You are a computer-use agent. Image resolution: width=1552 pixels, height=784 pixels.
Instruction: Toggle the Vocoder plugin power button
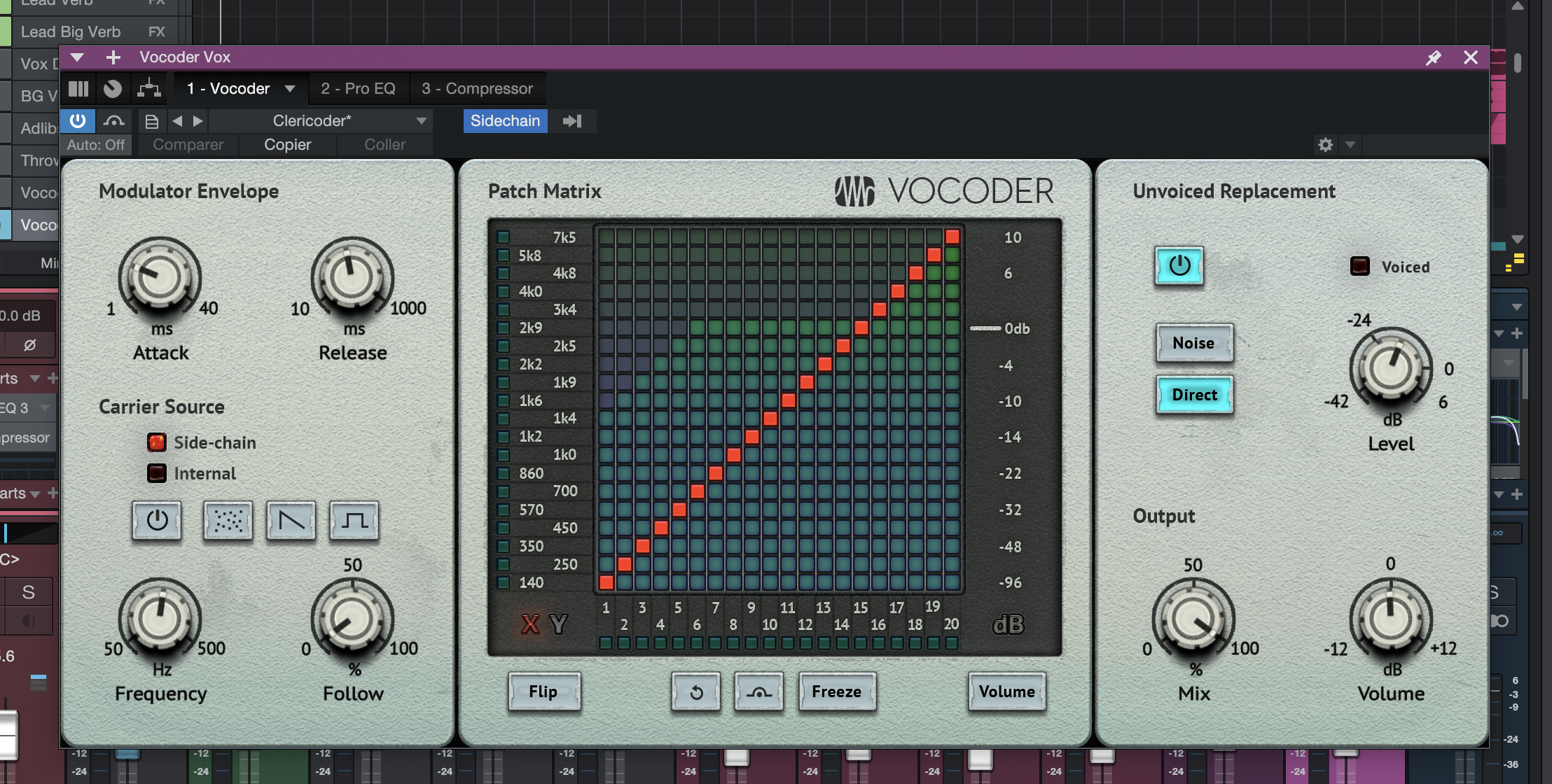pyautogui.click(x=78, y=121)
